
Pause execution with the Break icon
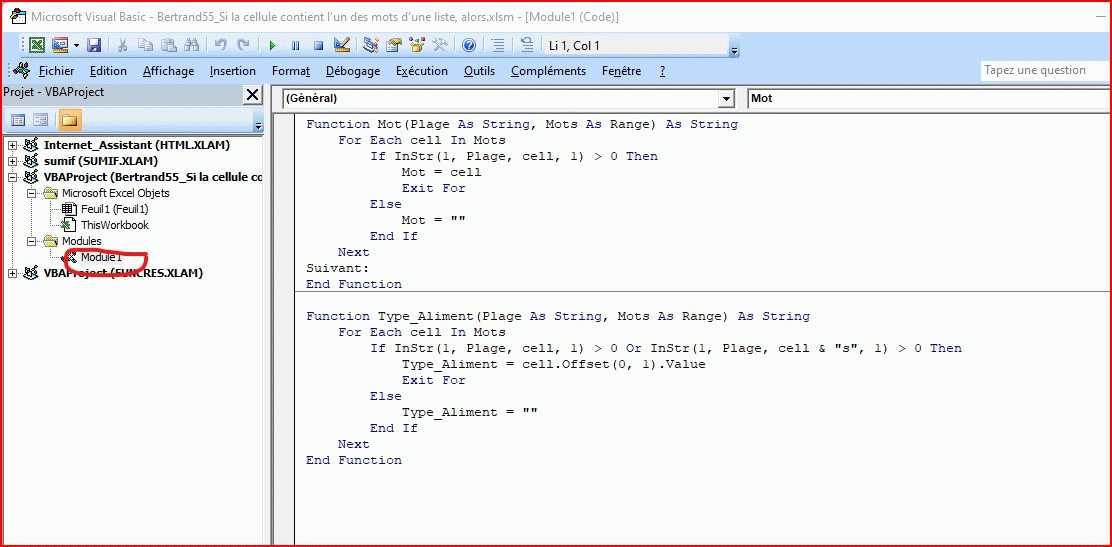tap(295, 45)
